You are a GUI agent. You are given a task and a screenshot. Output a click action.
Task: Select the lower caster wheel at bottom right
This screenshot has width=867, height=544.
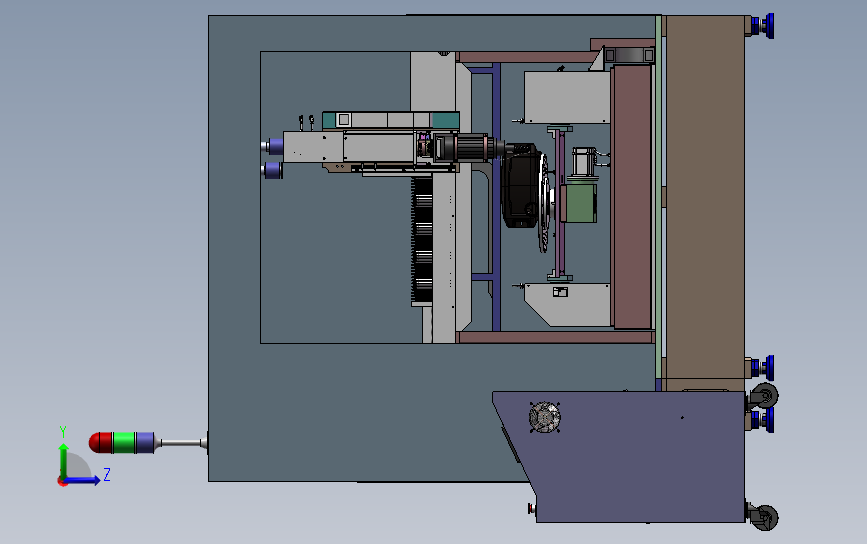pyautogui.click(x=765, y=517)
